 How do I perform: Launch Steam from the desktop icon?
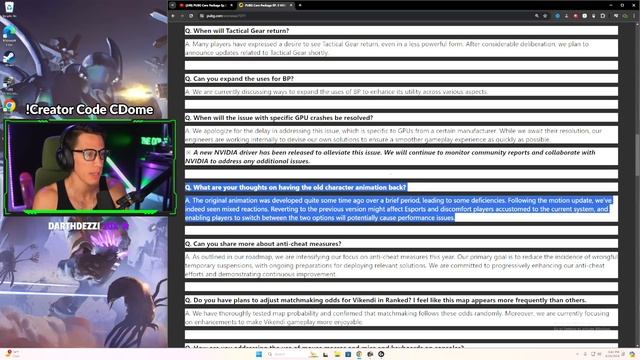tap(9, 59)
